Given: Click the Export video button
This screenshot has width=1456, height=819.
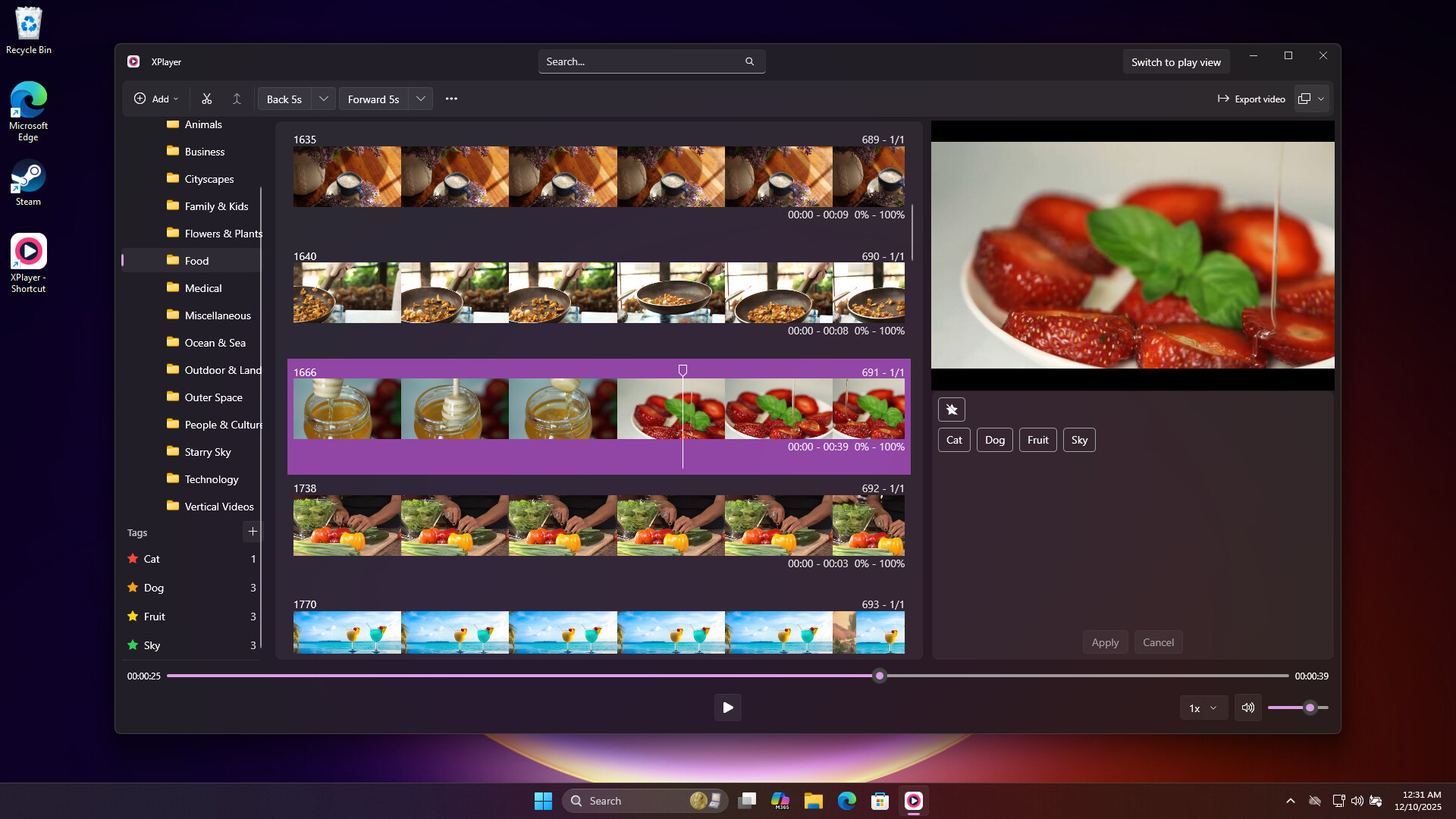Looking at the screenshot, I should coord(1251,99).
